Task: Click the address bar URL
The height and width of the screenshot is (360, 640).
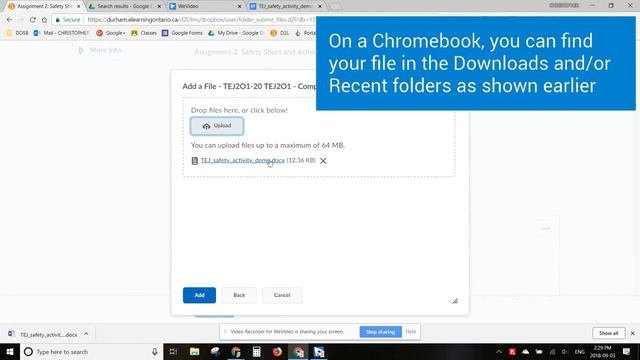Action: click(x=201, y=20)
